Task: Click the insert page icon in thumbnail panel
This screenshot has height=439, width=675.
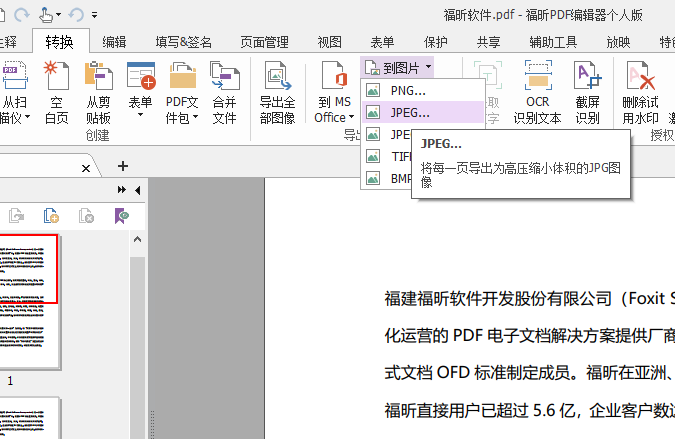Action: click(51, 216)
